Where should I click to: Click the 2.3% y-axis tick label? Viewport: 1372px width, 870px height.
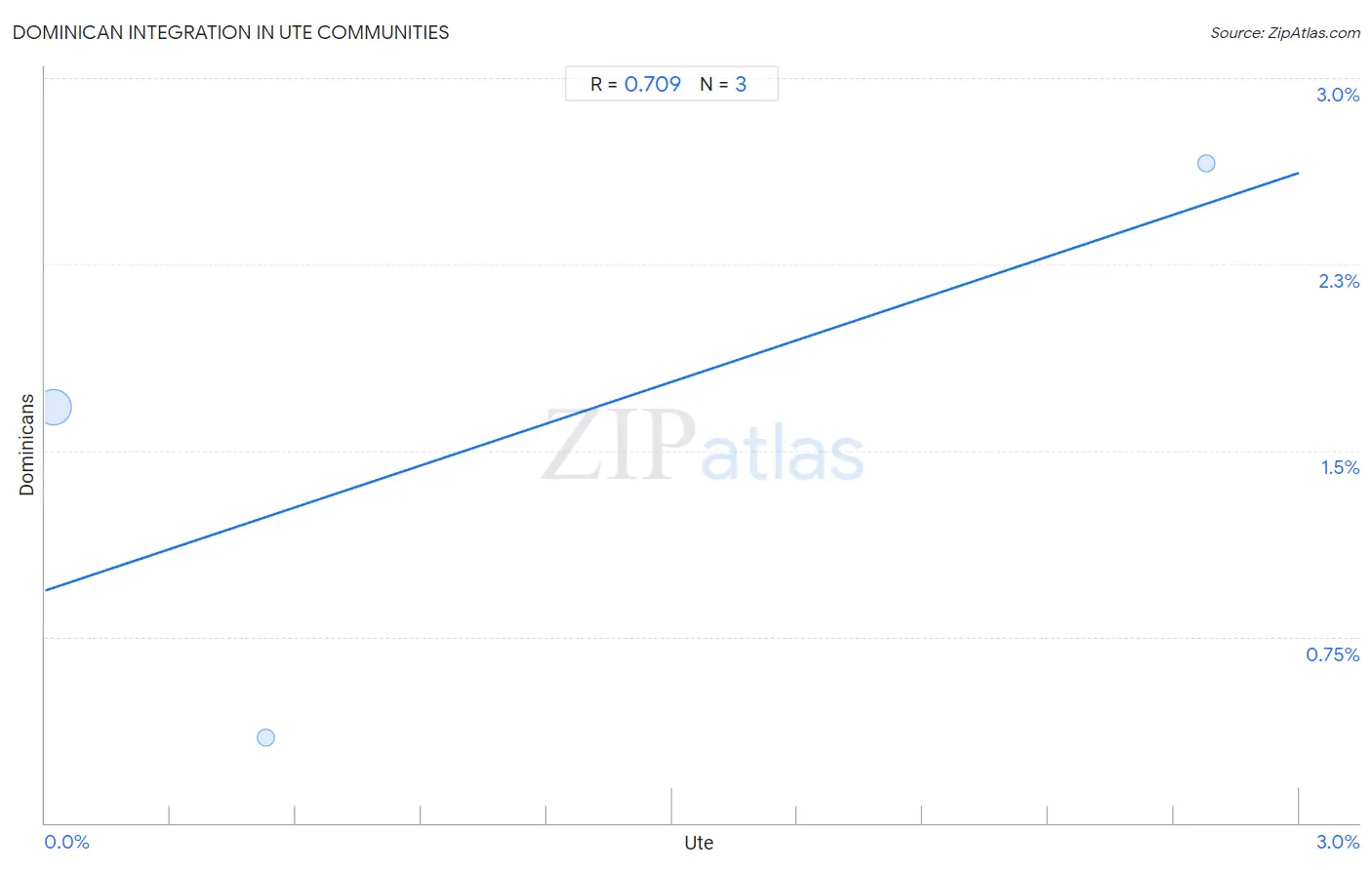(x=1339, y=281)
